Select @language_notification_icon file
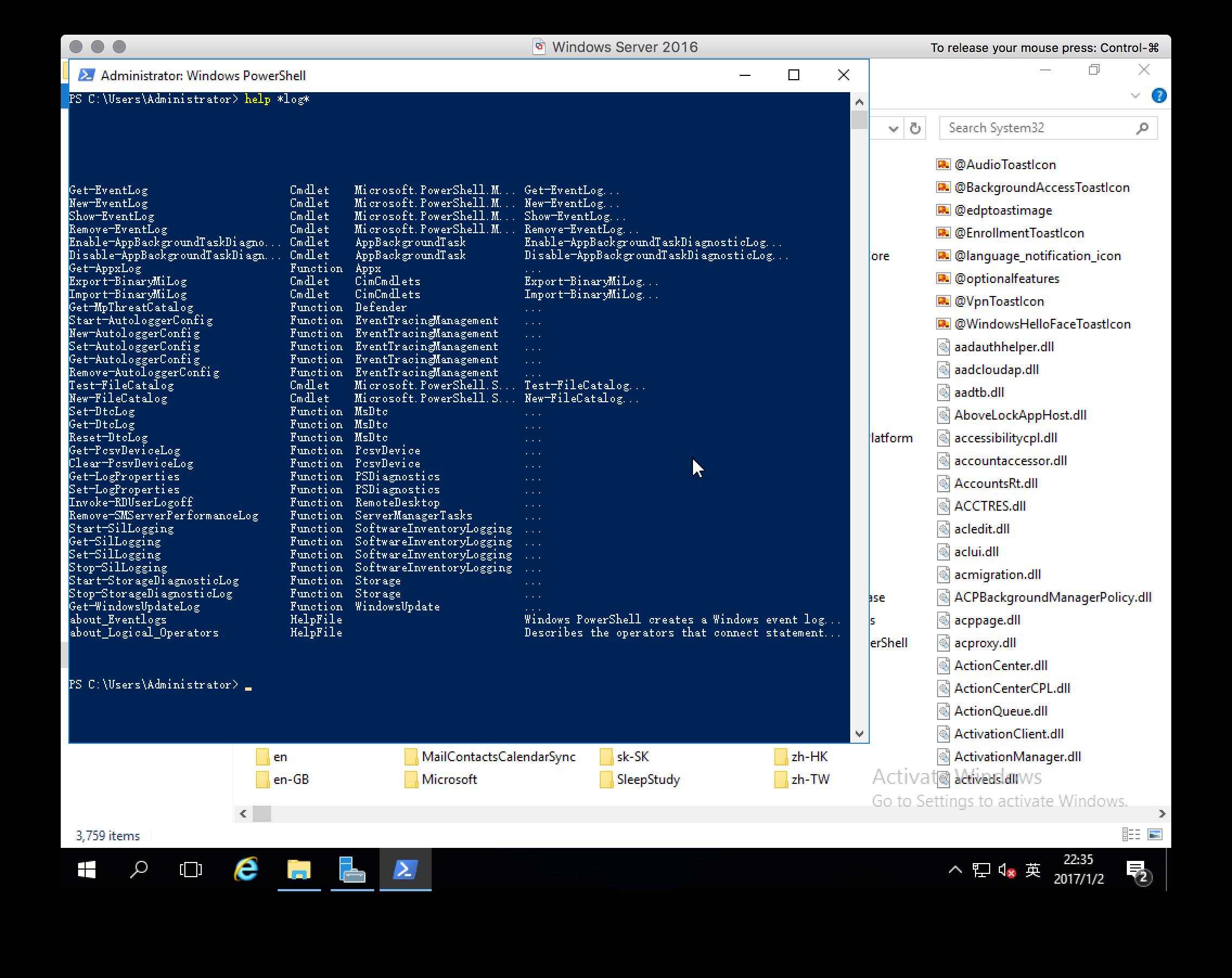This screenshot has height=978, width=1232. click(1029, 256)
